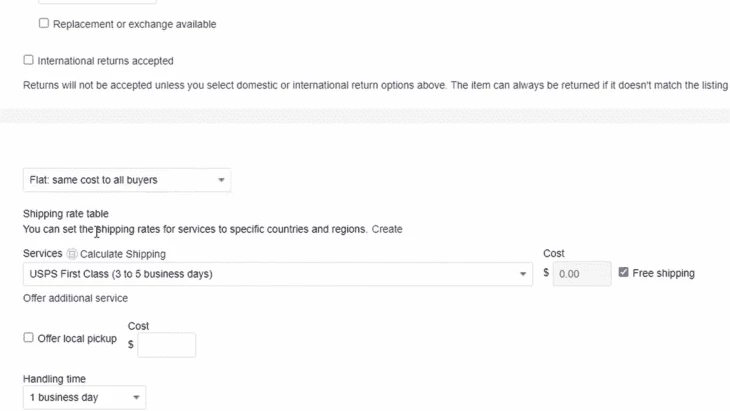Click the dollar sign beside the shipping cost
Screen dimensions: 730x411
(x=546, y=273)
